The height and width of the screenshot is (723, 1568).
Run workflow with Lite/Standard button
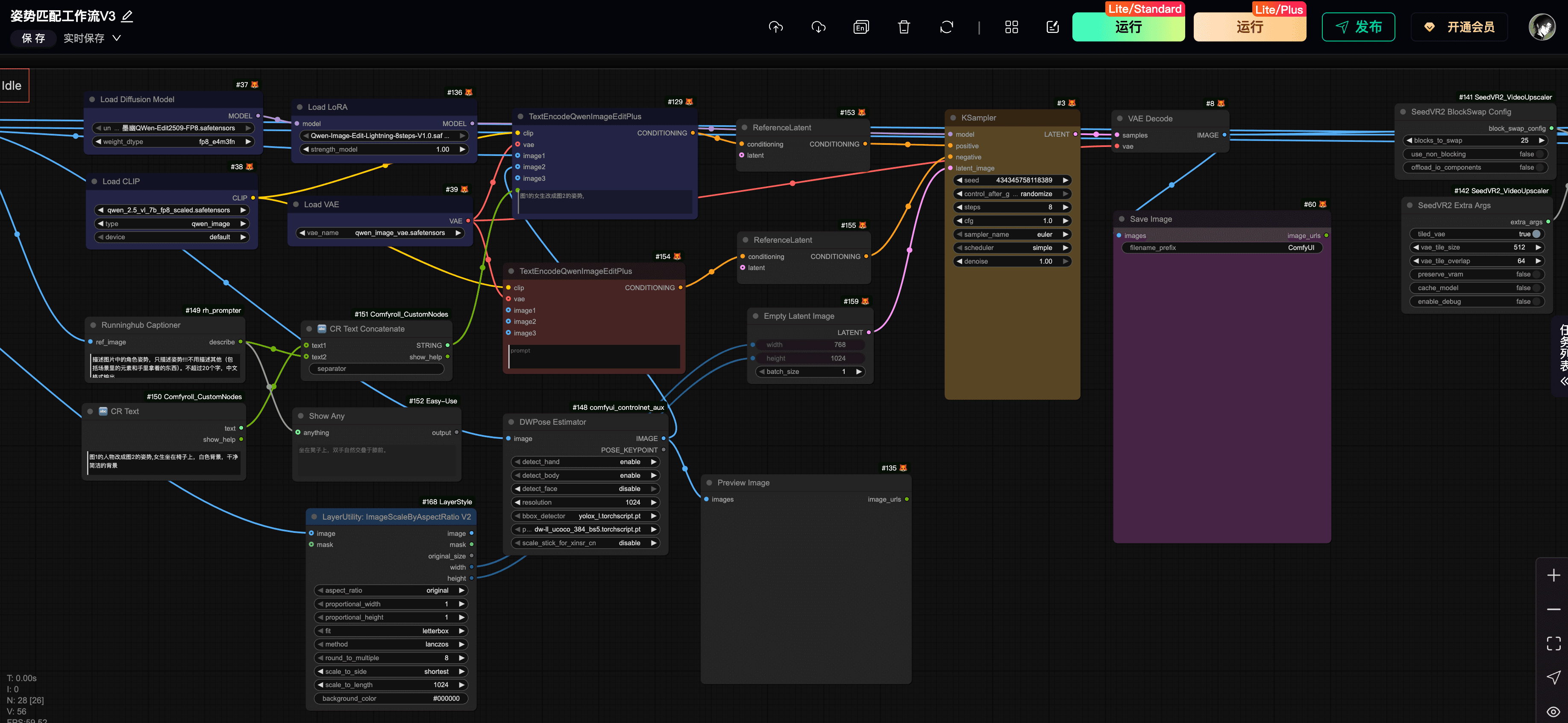pos(1128,27)
